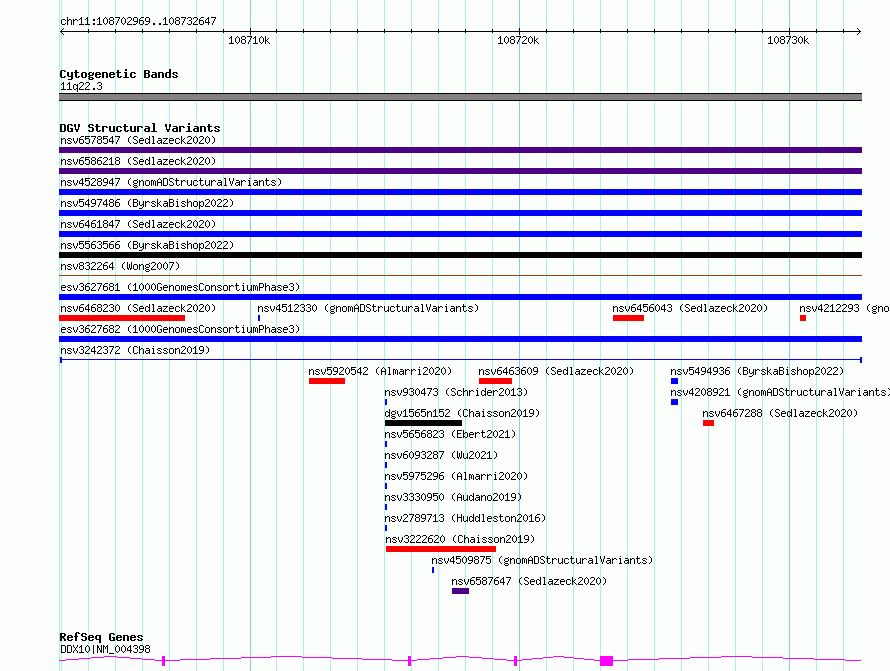Viewport: 890px width, 671px height.
Task: Select small red marker under nsv4212293
Action: click(x=803, y=318)
